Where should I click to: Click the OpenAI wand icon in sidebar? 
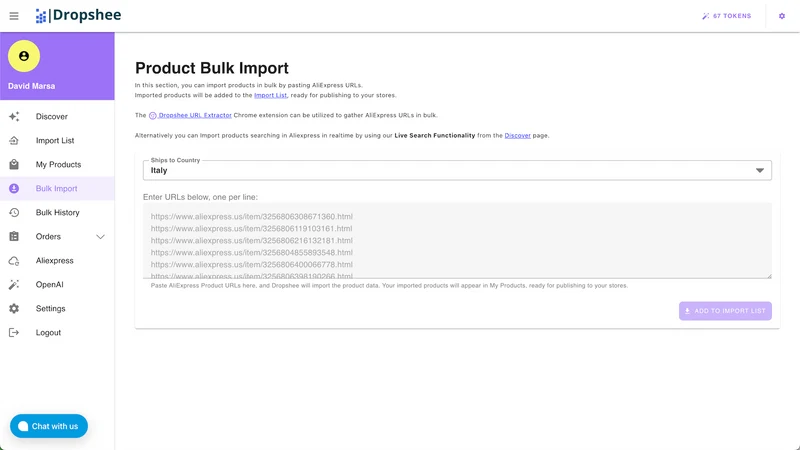click(x=14, y=285)
